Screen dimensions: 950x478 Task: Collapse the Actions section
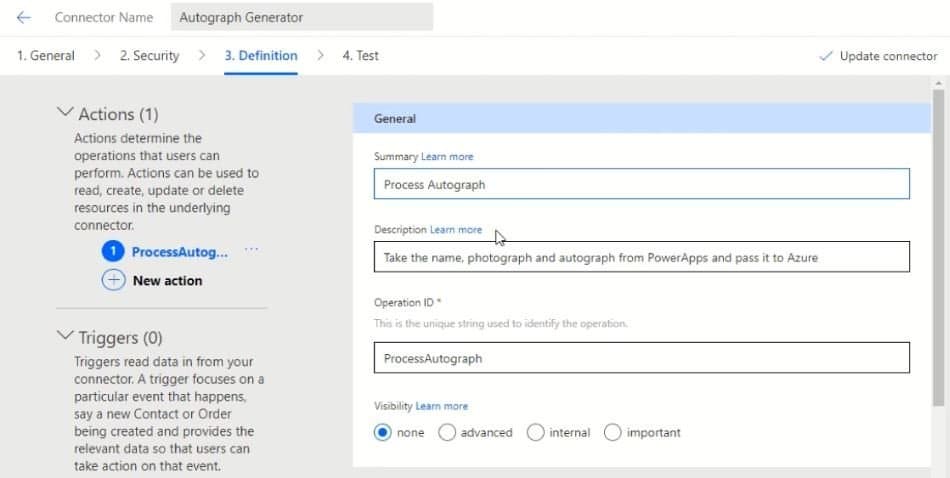click(x=65, y=112)
